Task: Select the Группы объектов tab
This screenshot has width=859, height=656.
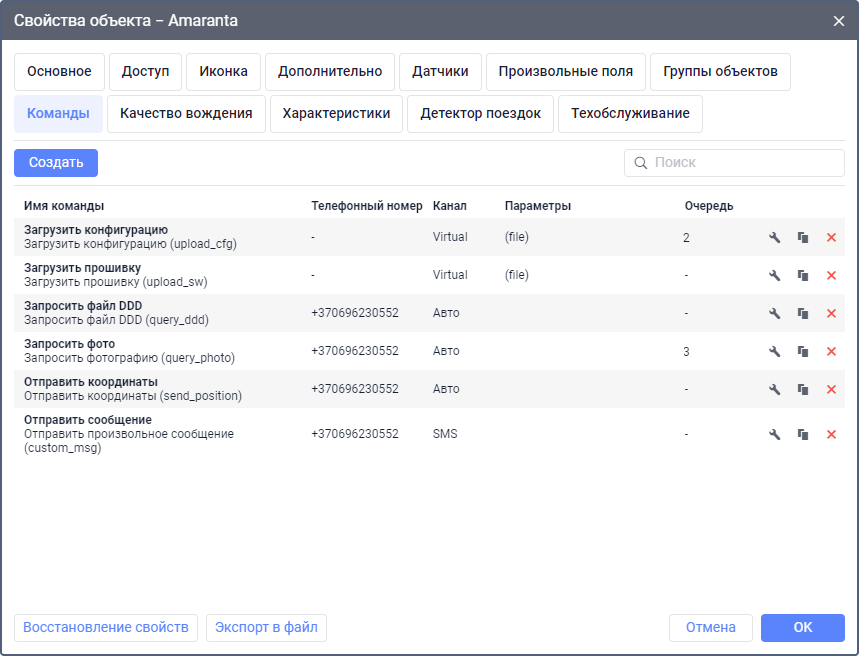Action: (720, 72)
